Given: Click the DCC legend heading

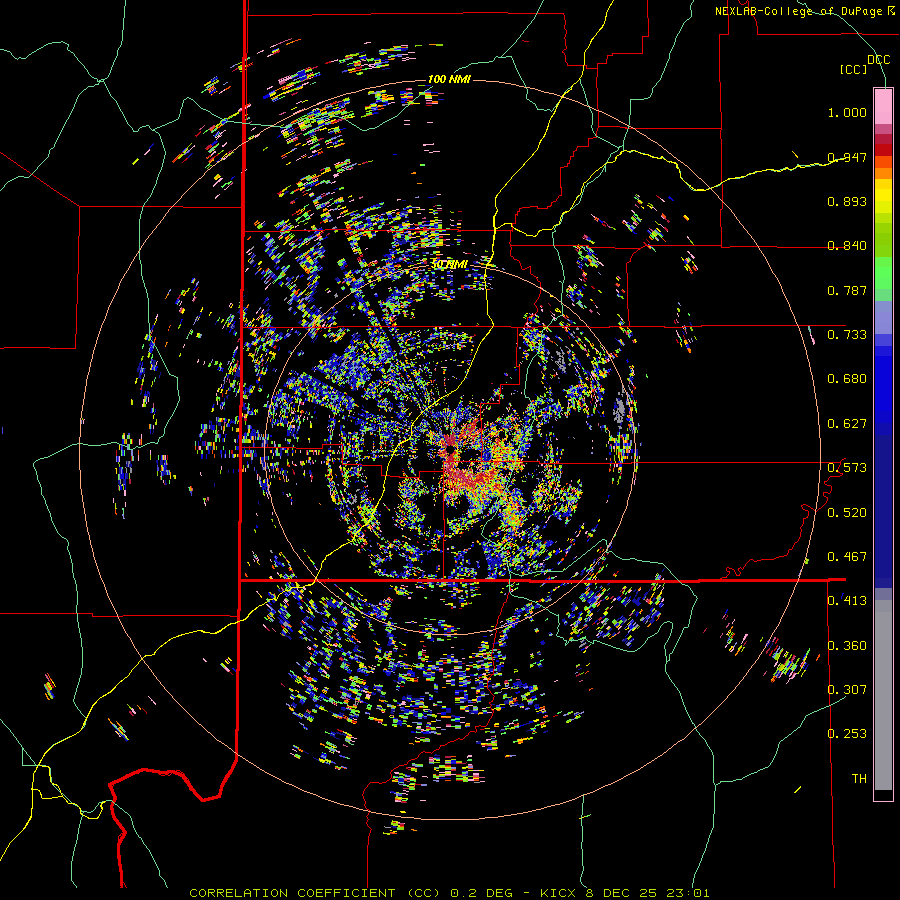Looking at the screenshot, I should click(878, 60).
